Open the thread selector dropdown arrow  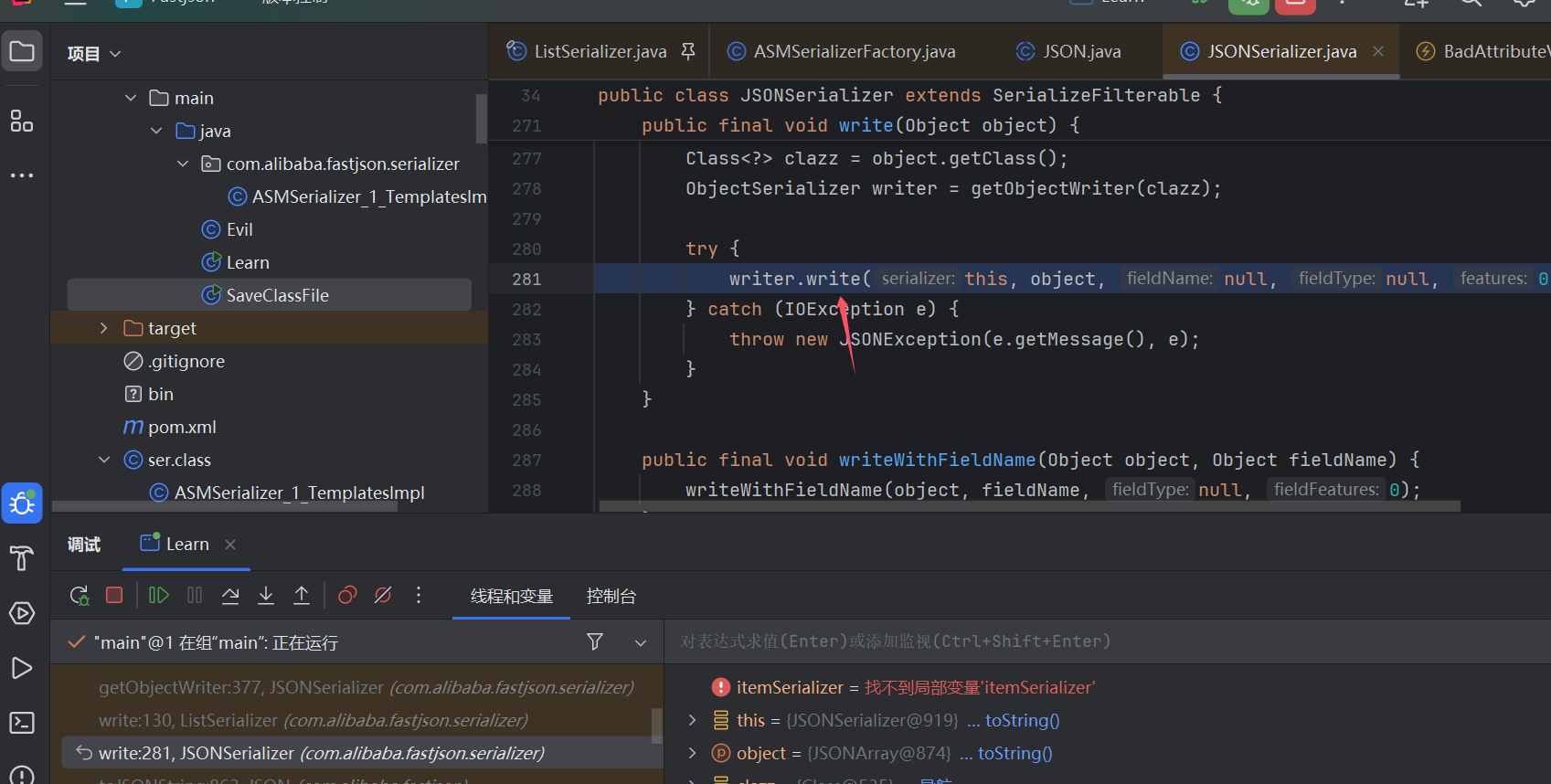(641, 642)
